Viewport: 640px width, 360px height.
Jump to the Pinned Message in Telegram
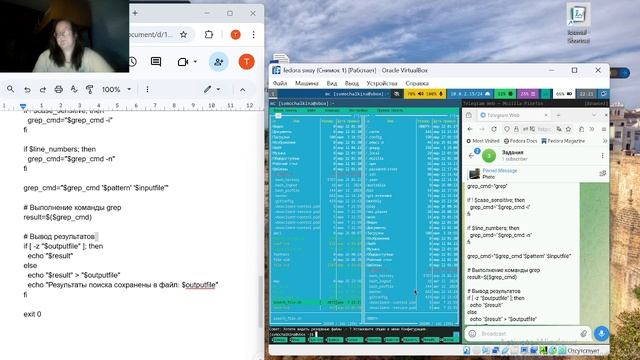(500, 173)
